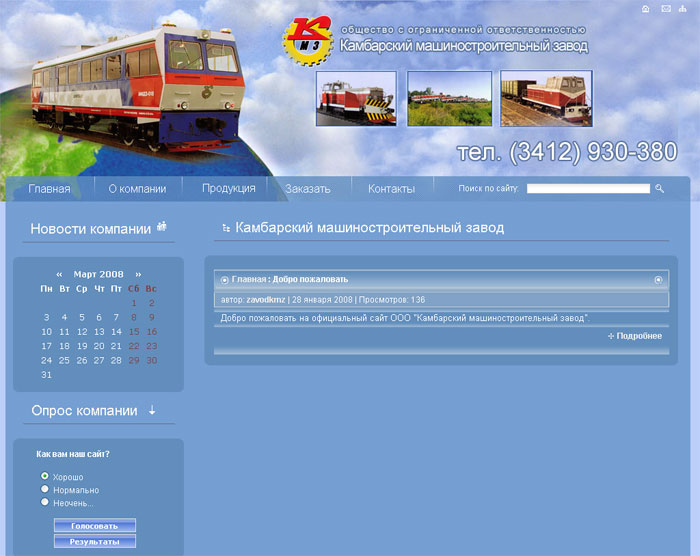
Task: Select calendar day 31
Action: pyautogui.click(x=46, y=375)
